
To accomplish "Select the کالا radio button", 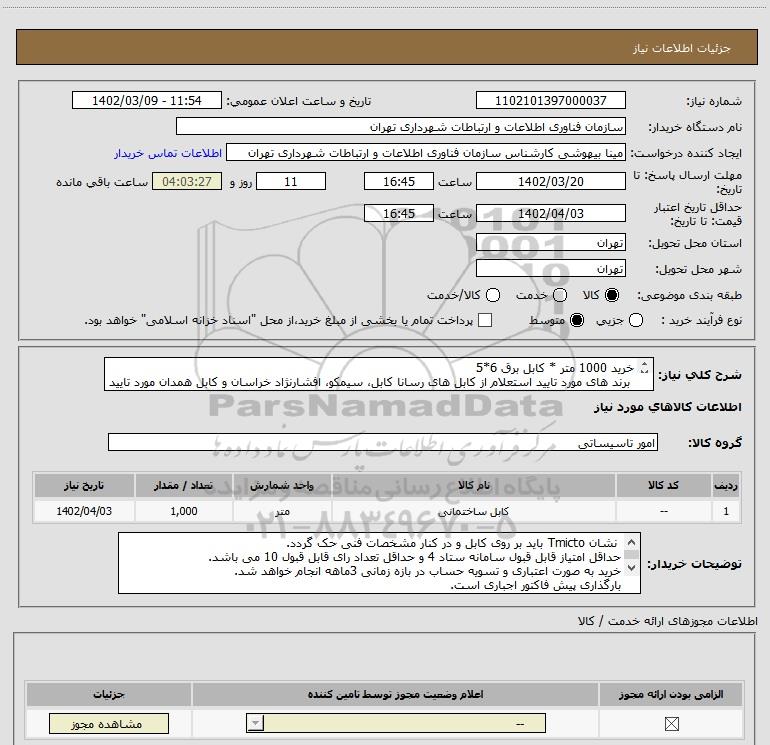I will coord(612,295).
